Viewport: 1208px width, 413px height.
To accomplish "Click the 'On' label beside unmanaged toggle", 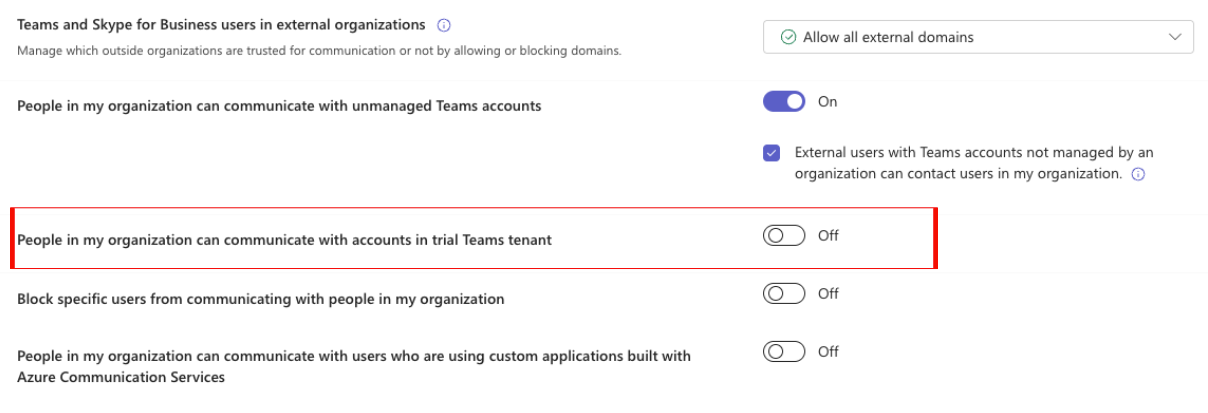I will pyautogui.click(x=828, y=102).
